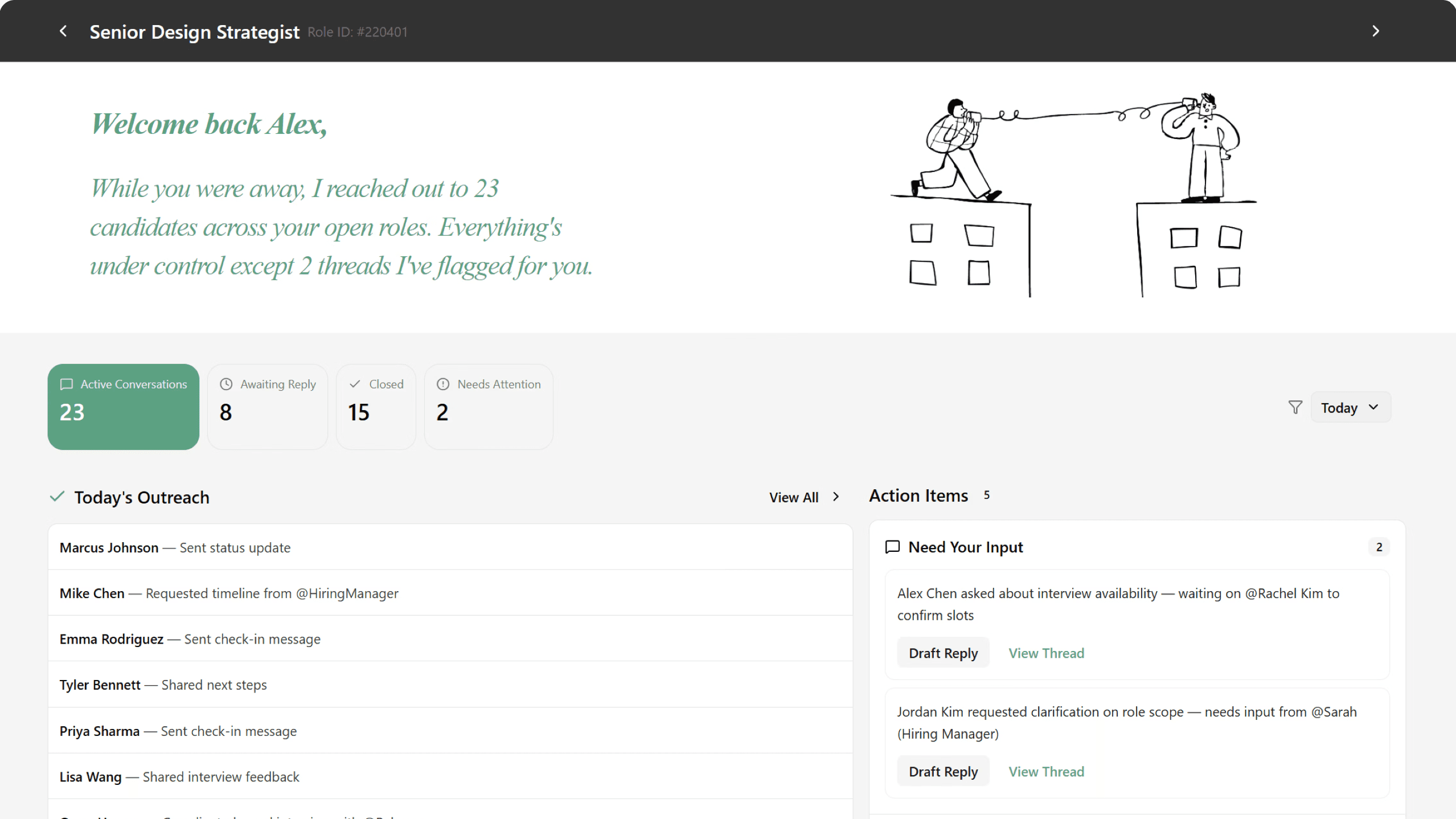
Task: Draft a reply for Alex Chen's thread
Action: 943,653
